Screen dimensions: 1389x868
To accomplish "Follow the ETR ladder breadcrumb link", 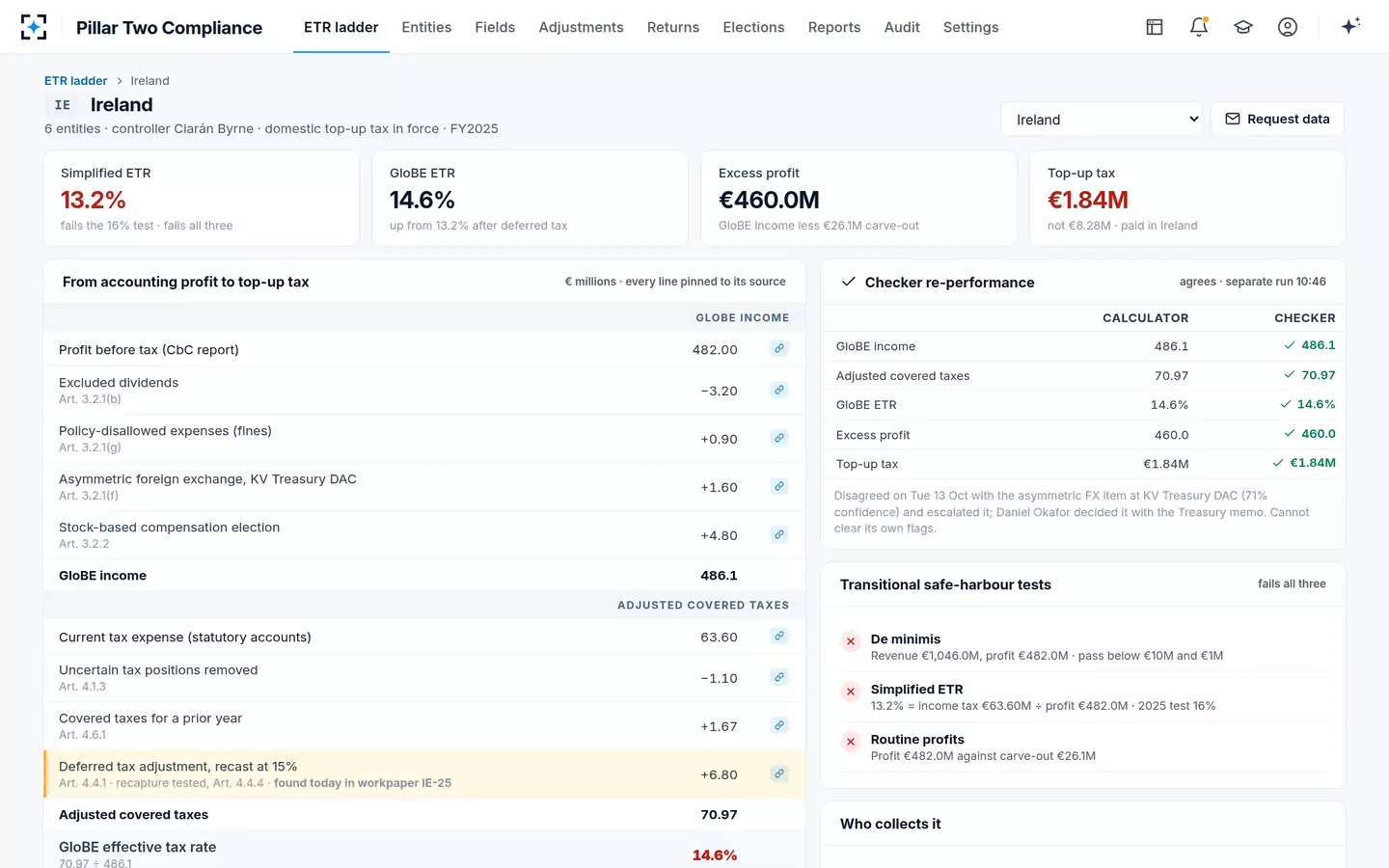I will [75, 81].
